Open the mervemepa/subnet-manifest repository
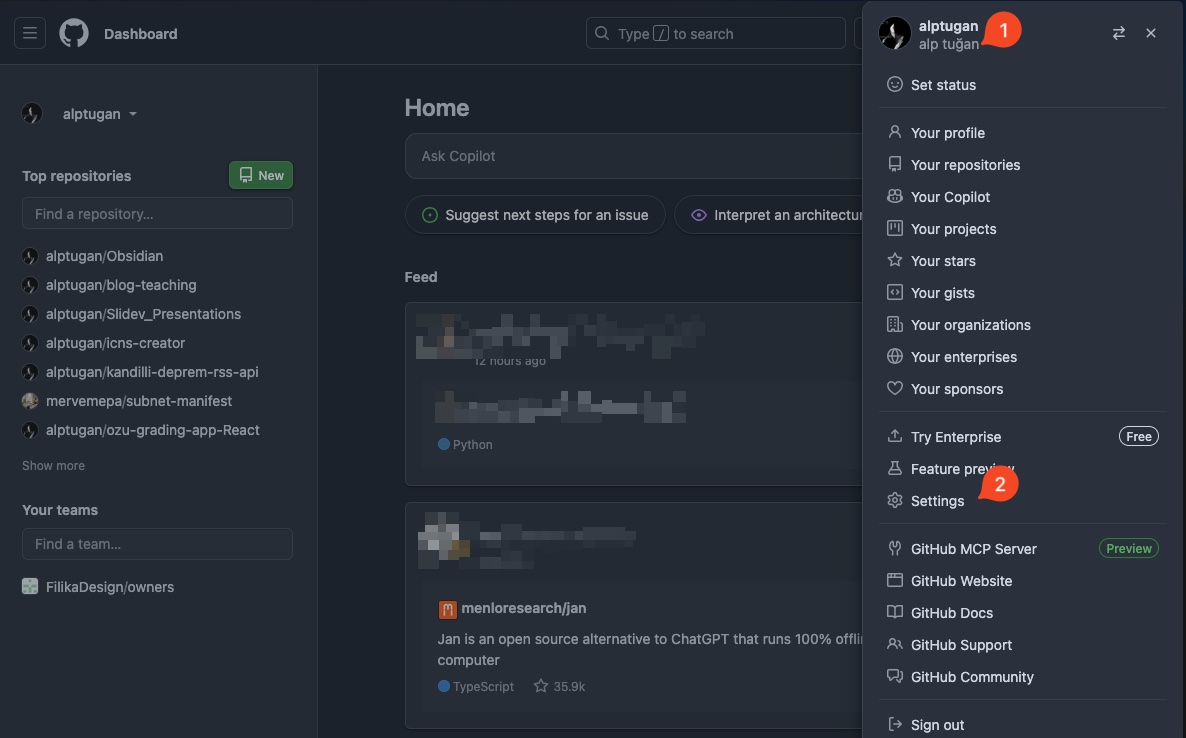The width and height of the screenshot is (1186, 738). [x=139, y=401]
